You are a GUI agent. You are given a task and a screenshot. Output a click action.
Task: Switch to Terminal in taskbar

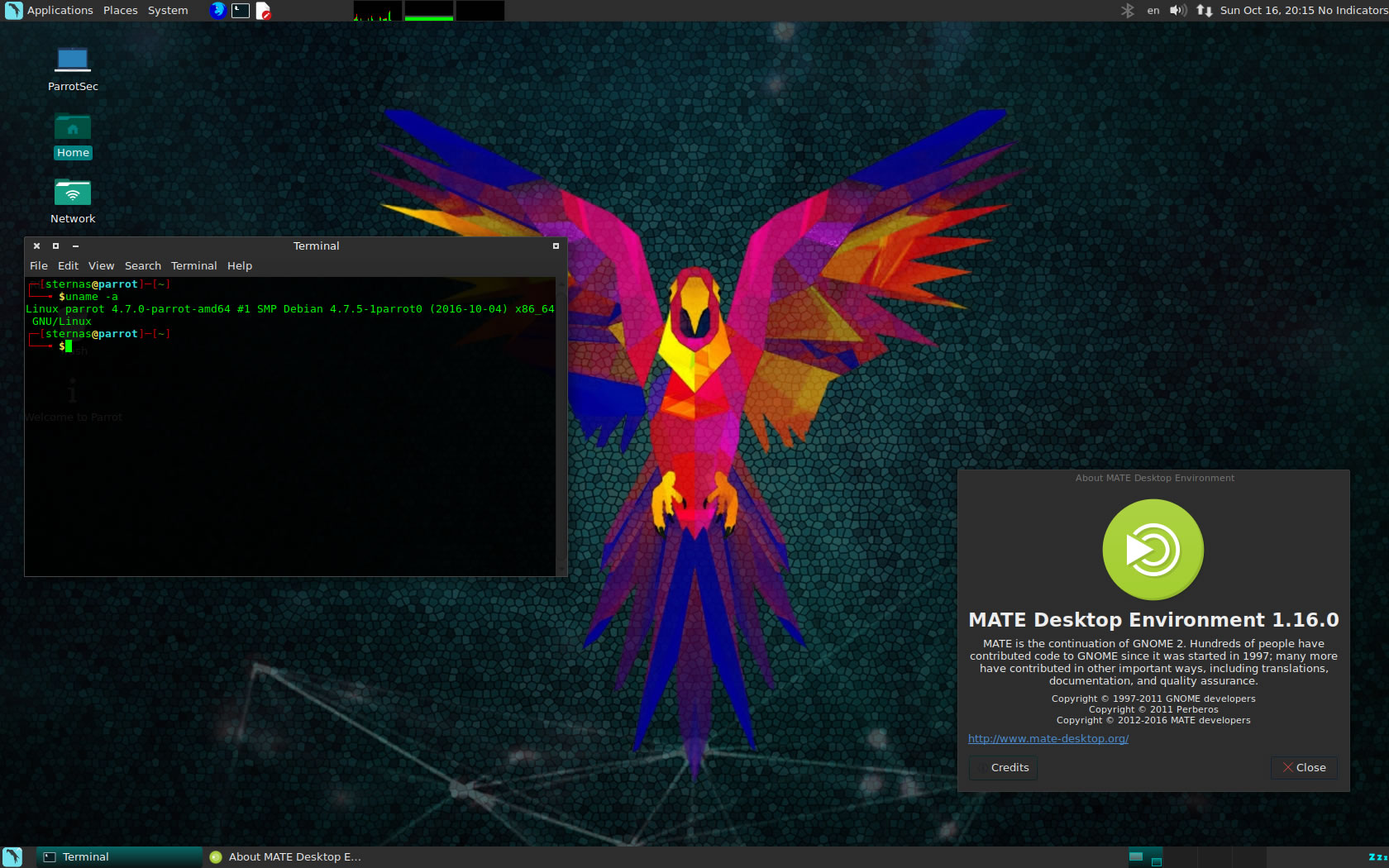click(119, 856)
